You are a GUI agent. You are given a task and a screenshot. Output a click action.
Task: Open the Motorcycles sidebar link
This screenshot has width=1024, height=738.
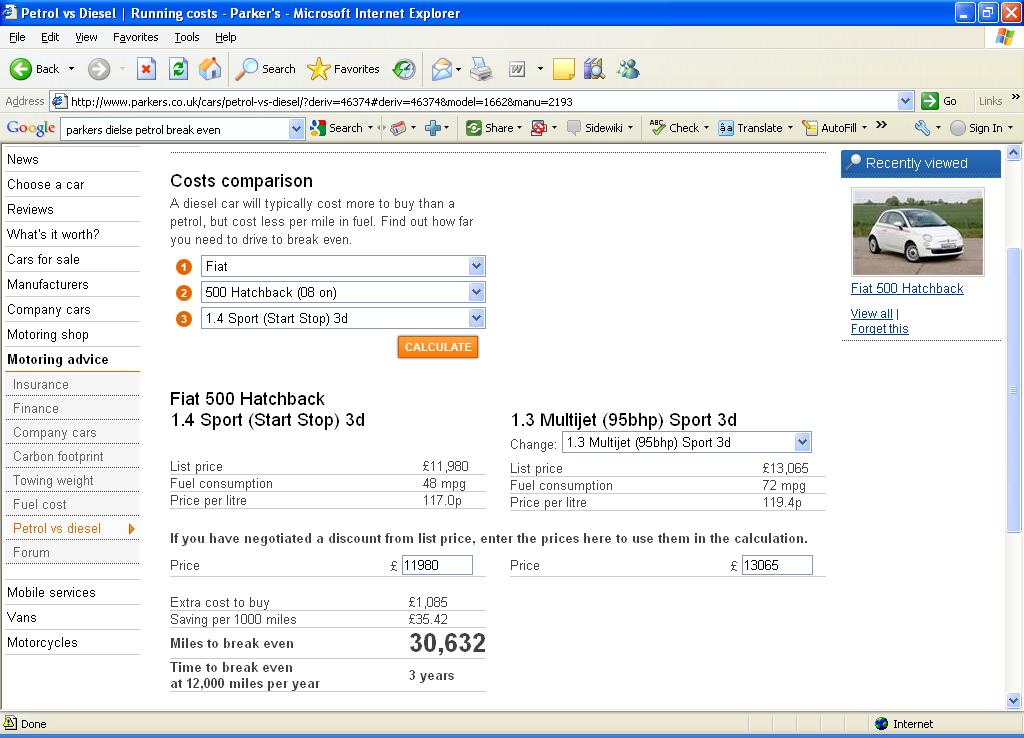tap(42, 643)
